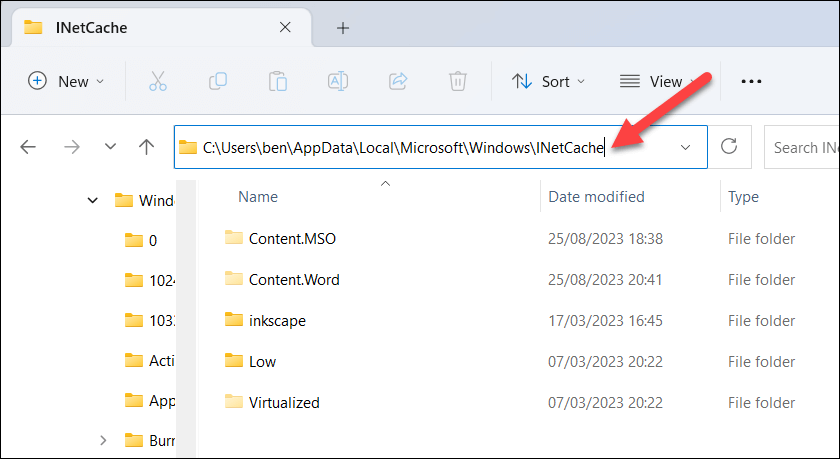This screenshot has width=840, height=459.
Task: Add a new tab with plus button
Action: (343, 28)
